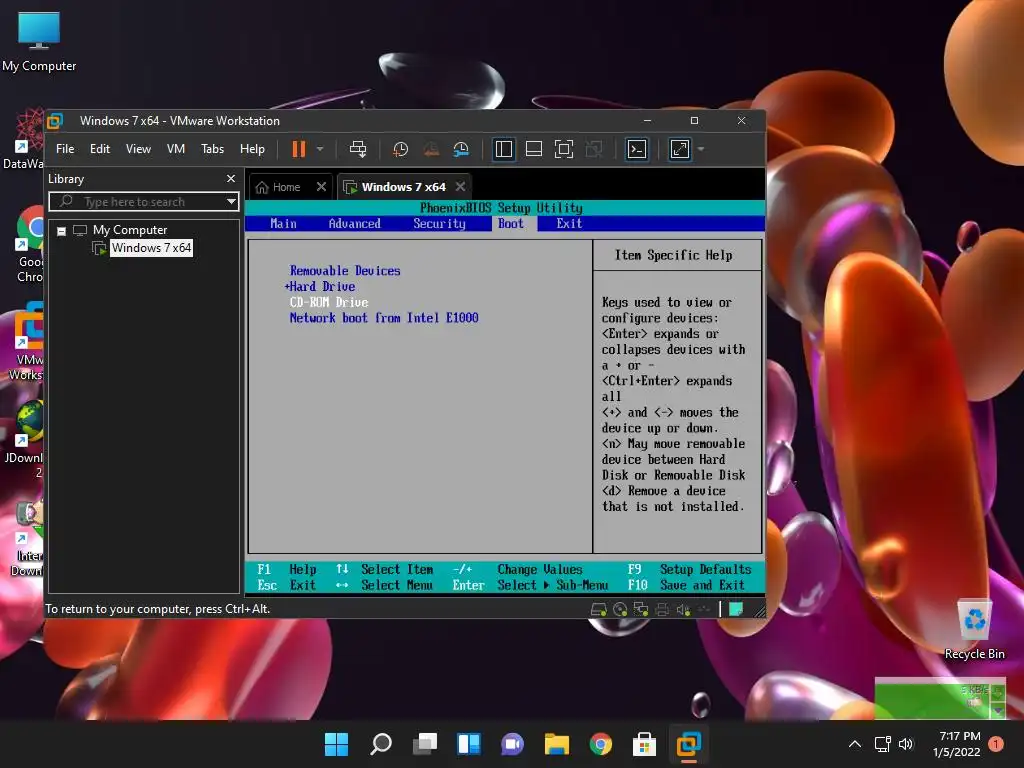
Task: Open the Tabs menu
Action: [212, 149]
